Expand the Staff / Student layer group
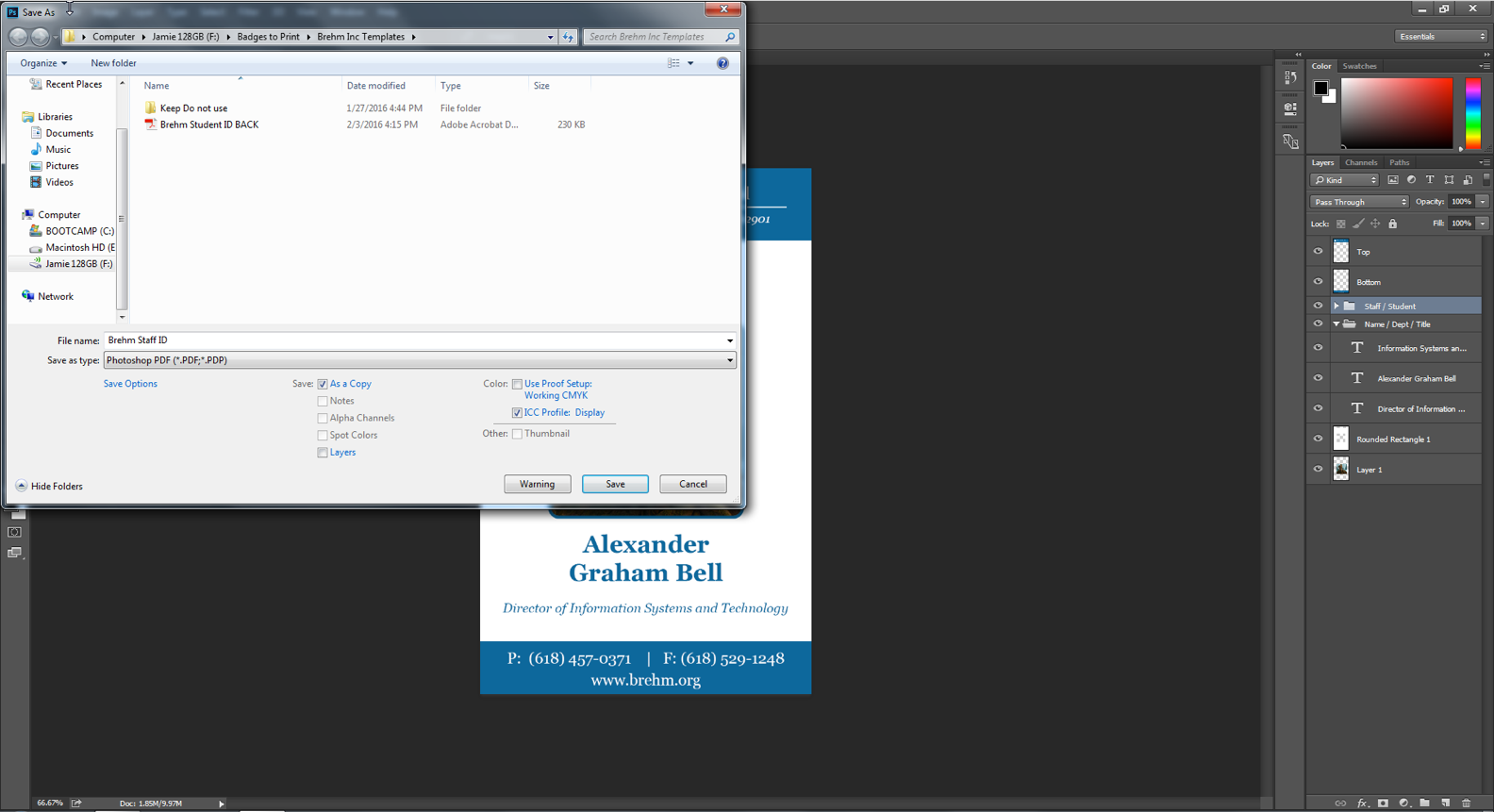 [x=1336, y=307]
